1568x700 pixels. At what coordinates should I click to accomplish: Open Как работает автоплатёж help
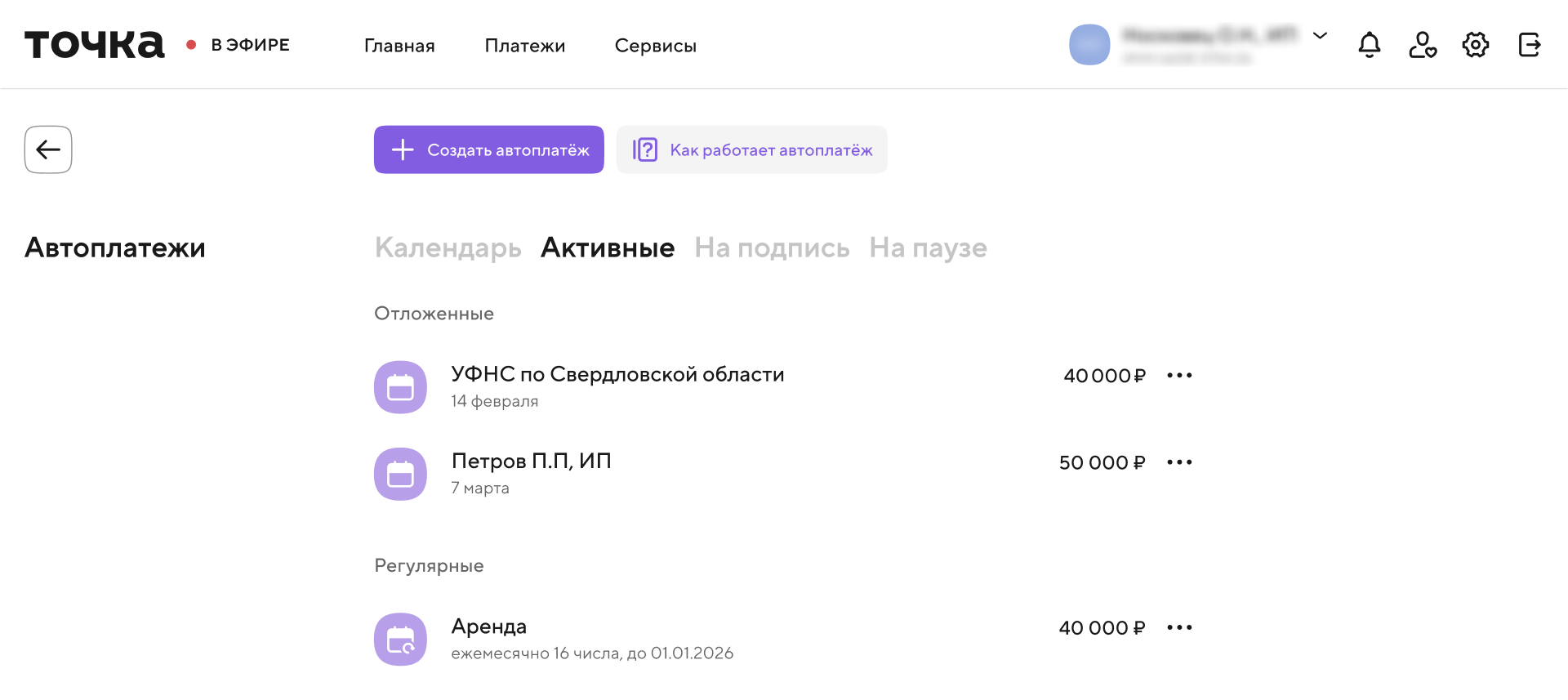coord(751,149)
